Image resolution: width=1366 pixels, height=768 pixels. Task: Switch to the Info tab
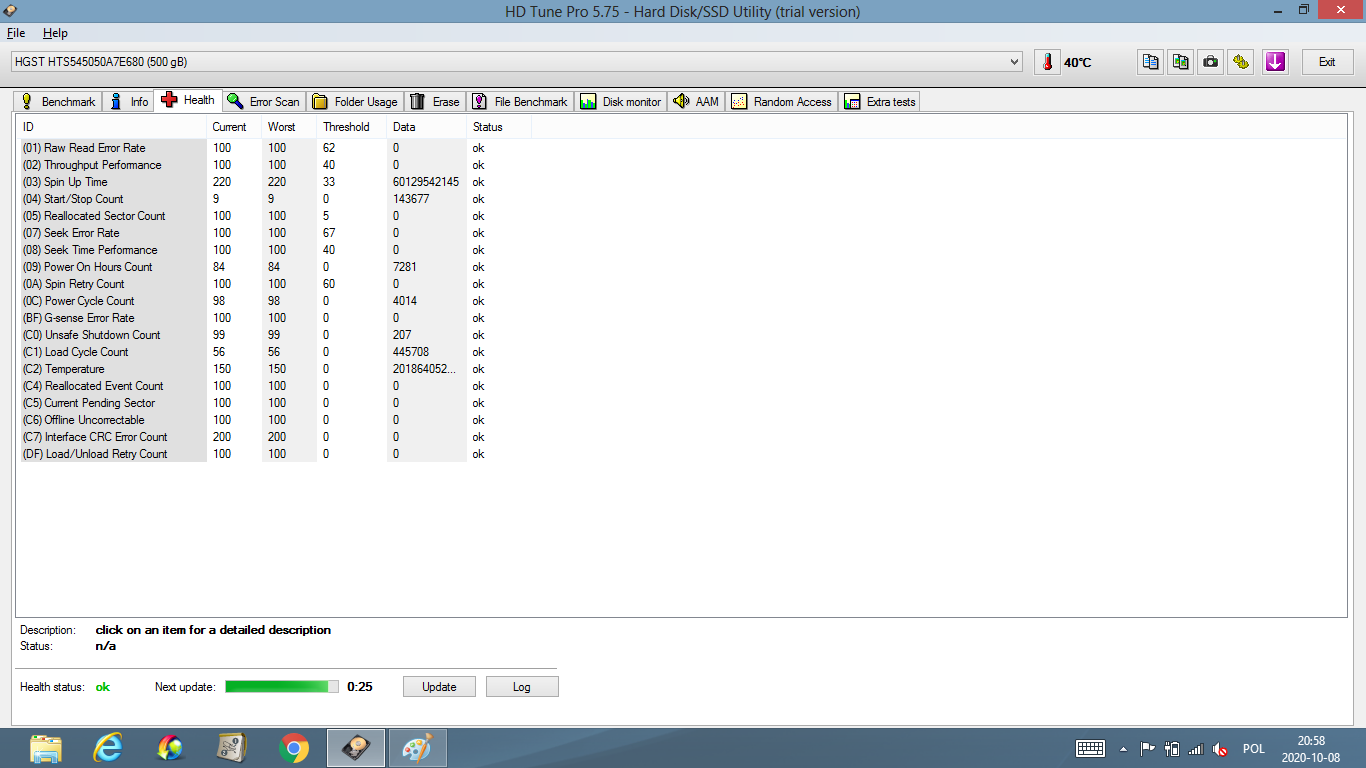point(129,102)
